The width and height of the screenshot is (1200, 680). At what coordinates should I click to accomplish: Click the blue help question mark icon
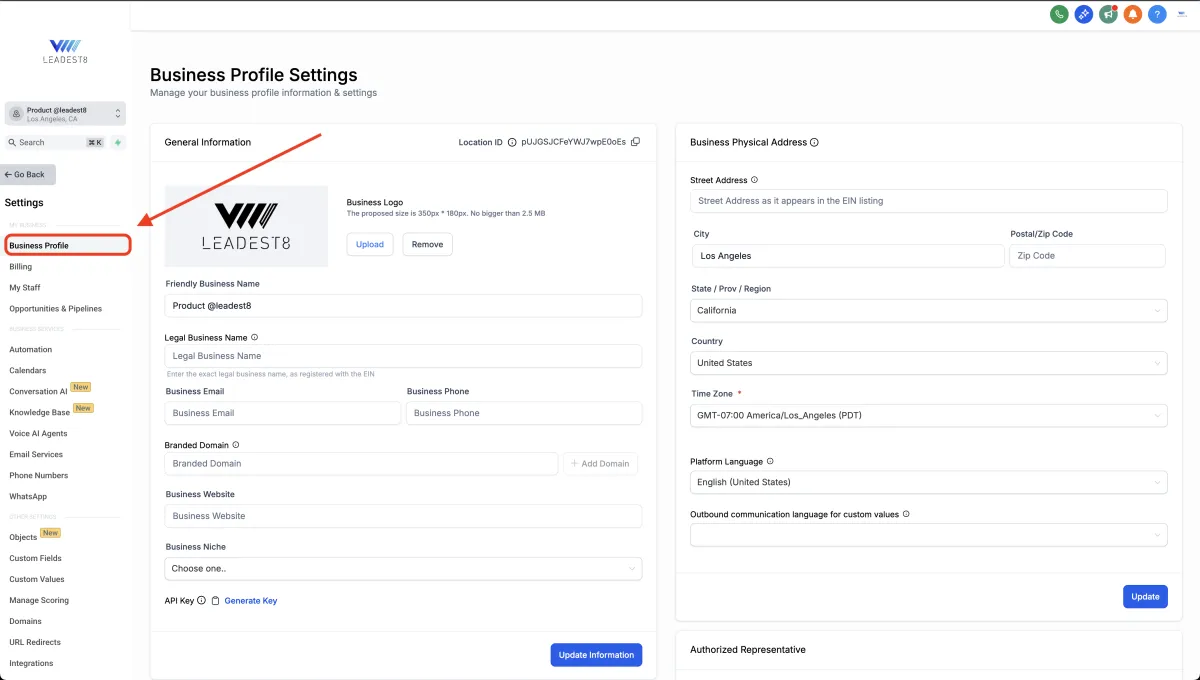(1157, 14)
